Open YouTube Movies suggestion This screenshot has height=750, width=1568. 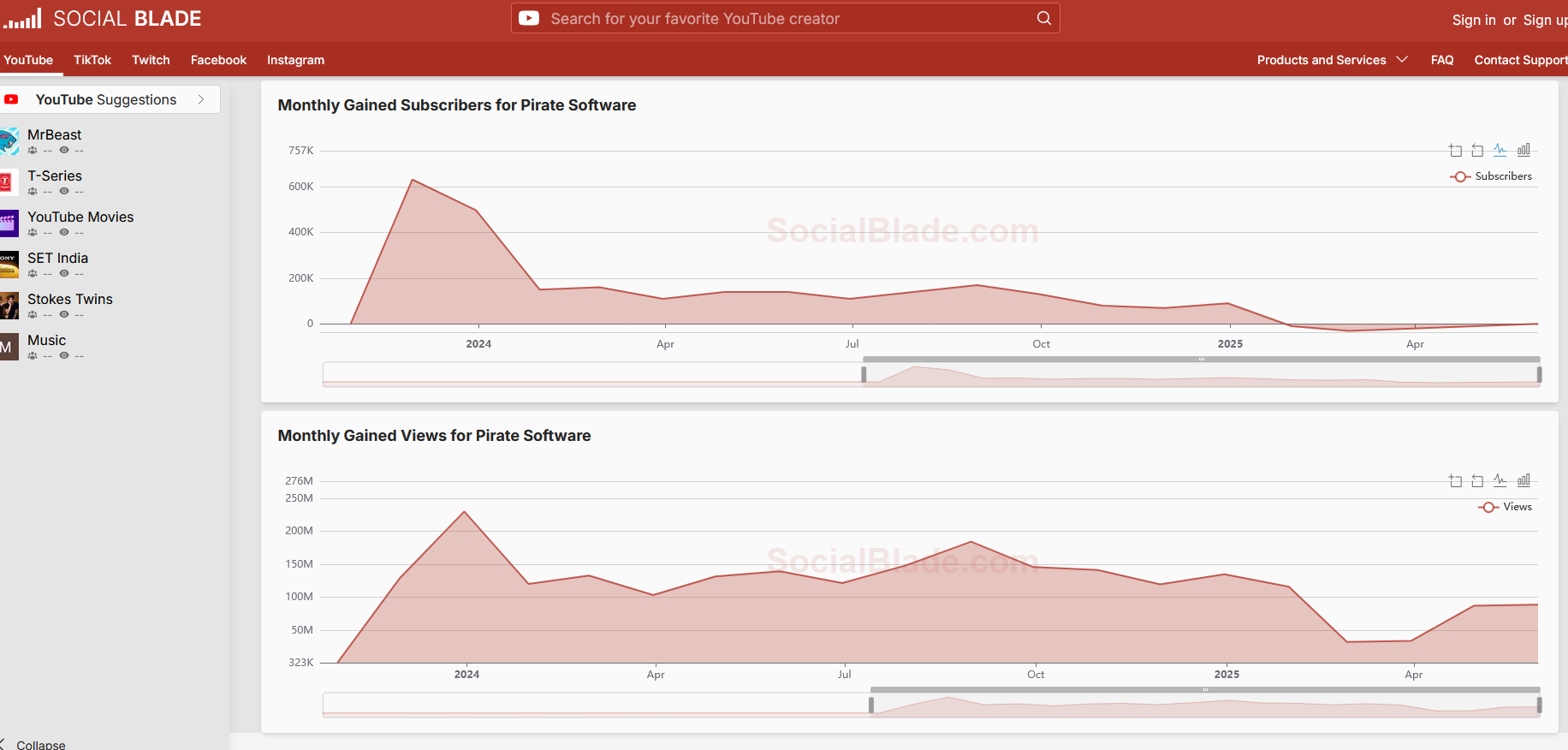pyautogui.click(x=80, y=217)
